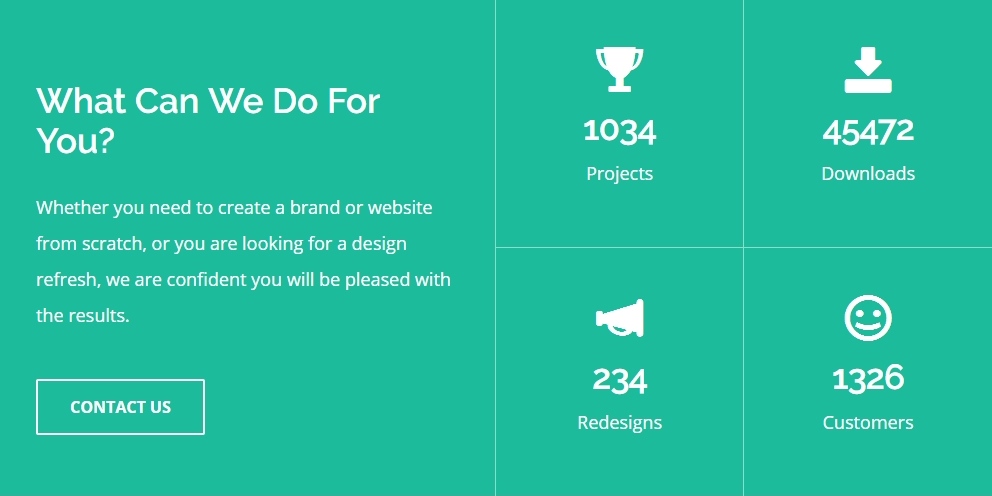
Task: Click the trophy icon above Projects
Action: pos(619,70)
